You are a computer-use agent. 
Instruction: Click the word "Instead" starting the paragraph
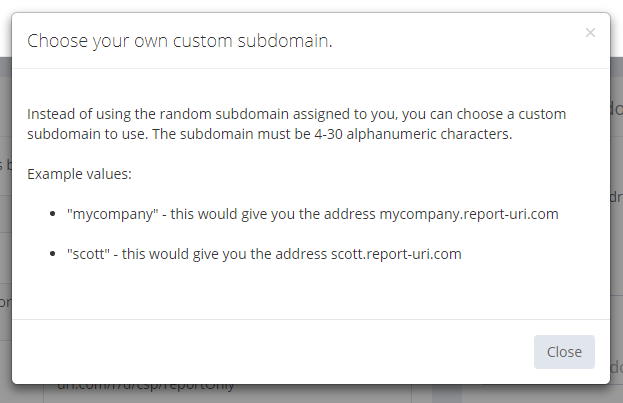[51, 114]
